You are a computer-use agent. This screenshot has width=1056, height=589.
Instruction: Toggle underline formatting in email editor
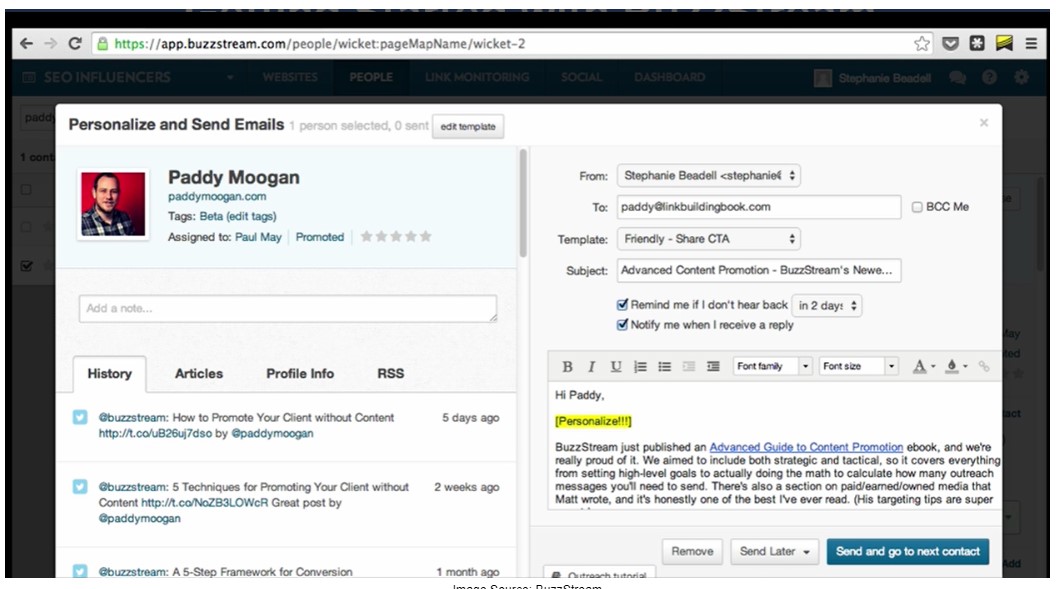(x=616, y=366)
